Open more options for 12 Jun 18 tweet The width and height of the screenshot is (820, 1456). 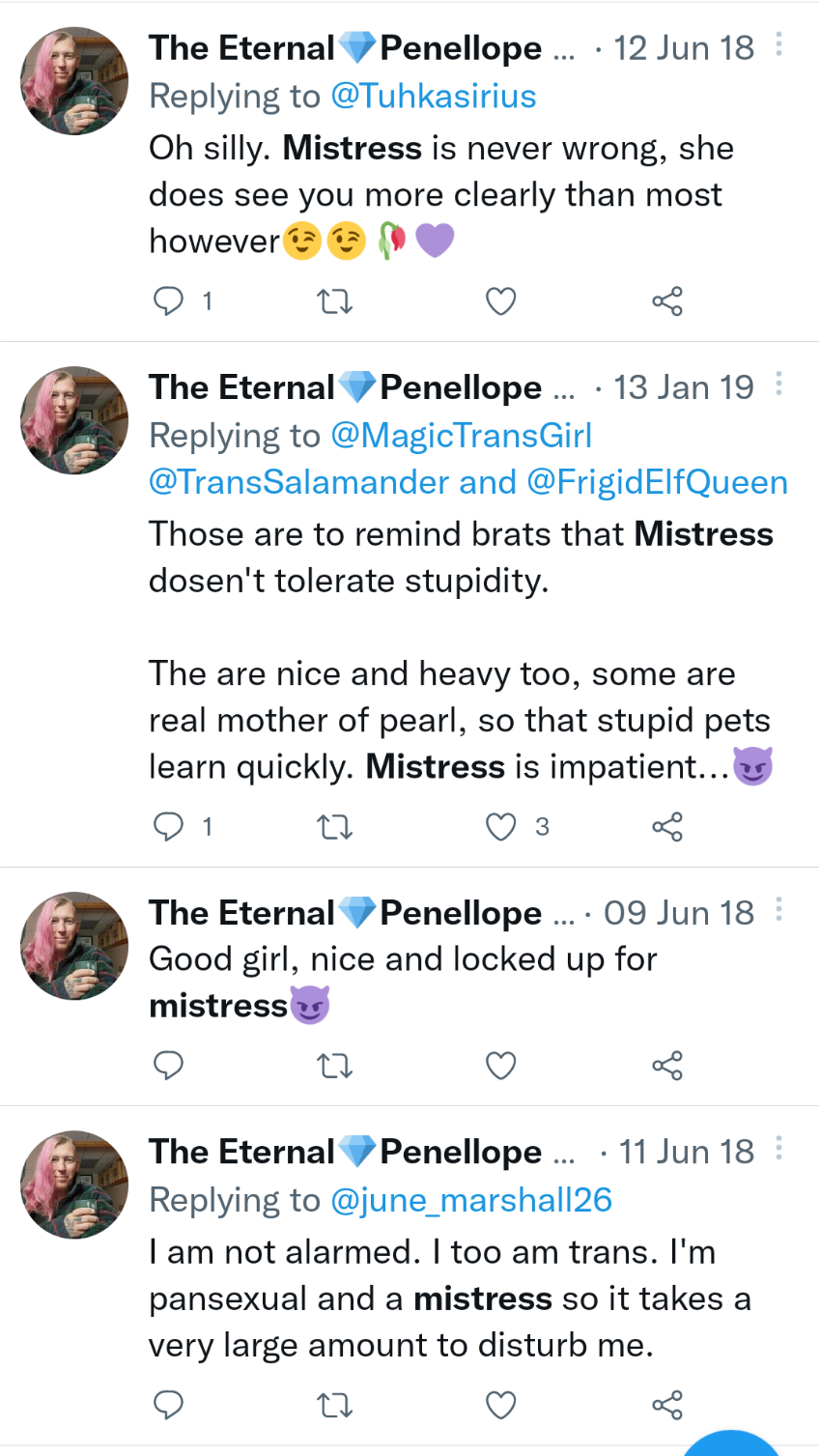[x=779, y=45]
